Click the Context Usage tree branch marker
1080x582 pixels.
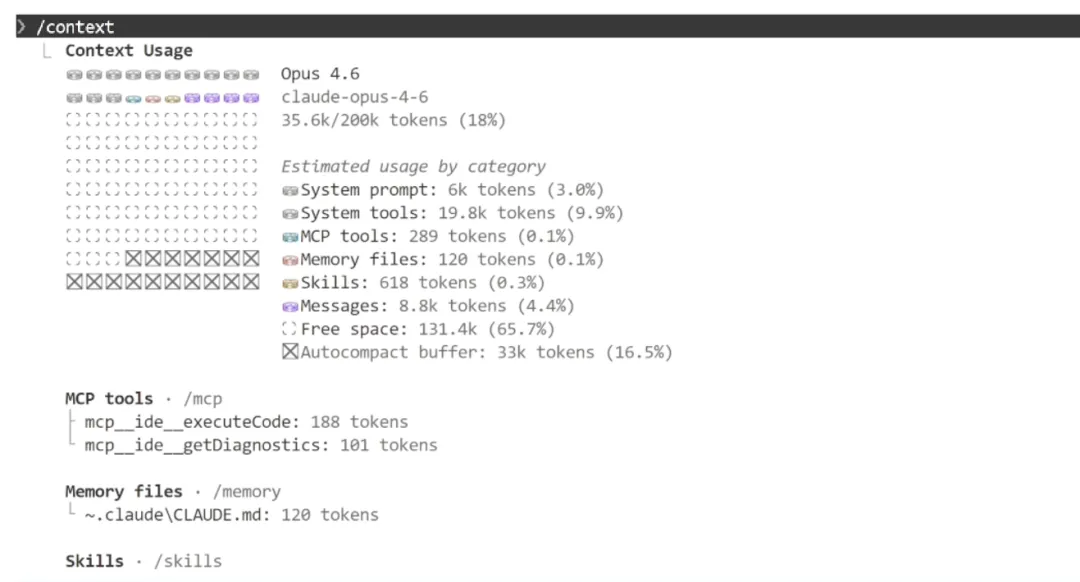coord(46,50)
